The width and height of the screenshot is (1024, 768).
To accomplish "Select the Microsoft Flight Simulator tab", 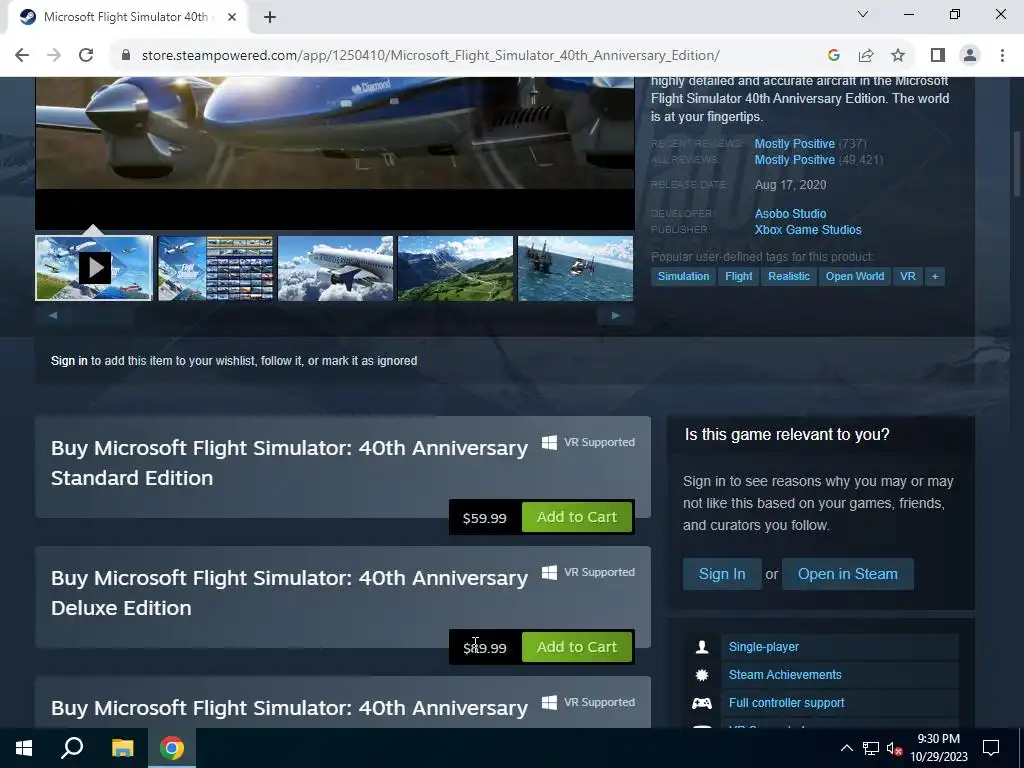I will [124, 17].
